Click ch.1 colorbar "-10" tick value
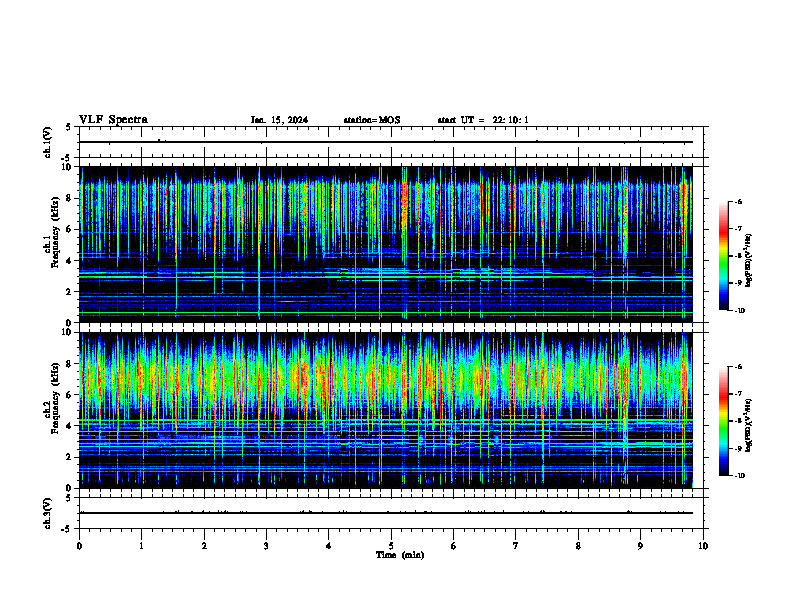Screen dimensions: 792x612 pyautogui.click(x=739, y=311)
